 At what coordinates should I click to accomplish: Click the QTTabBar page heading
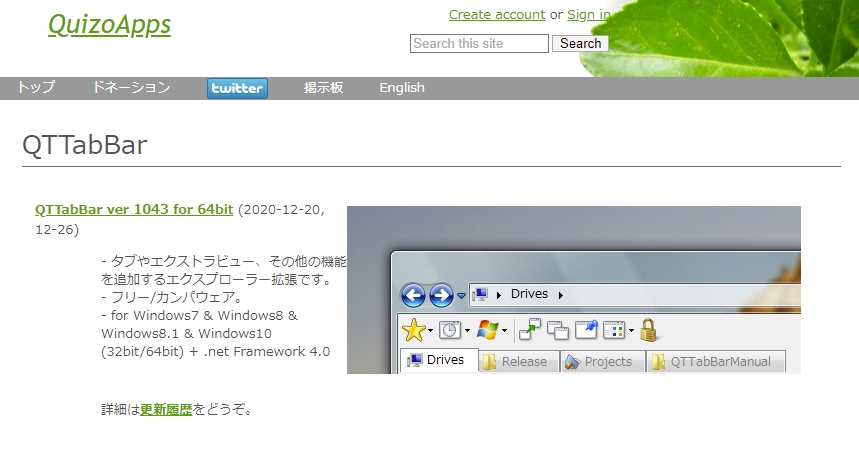85,145
